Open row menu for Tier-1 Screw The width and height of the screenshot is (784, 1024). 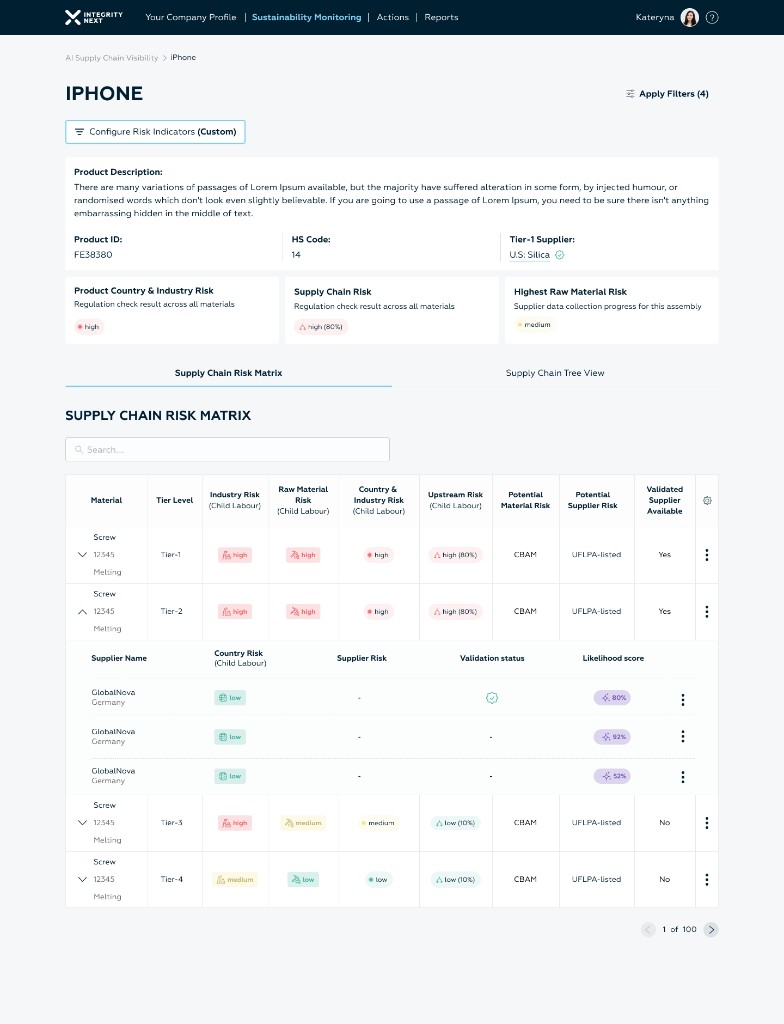tap(706, 555)
